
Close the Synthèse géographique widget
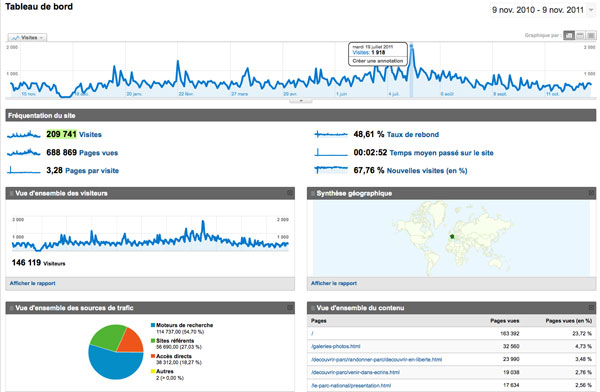pyautogui.click(x=591, y=193)
